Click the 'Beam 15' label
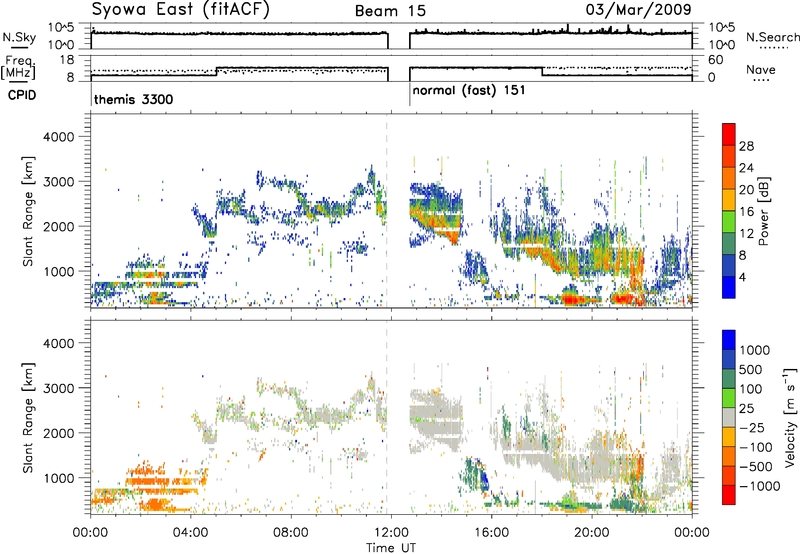 (x=390, y=11)
